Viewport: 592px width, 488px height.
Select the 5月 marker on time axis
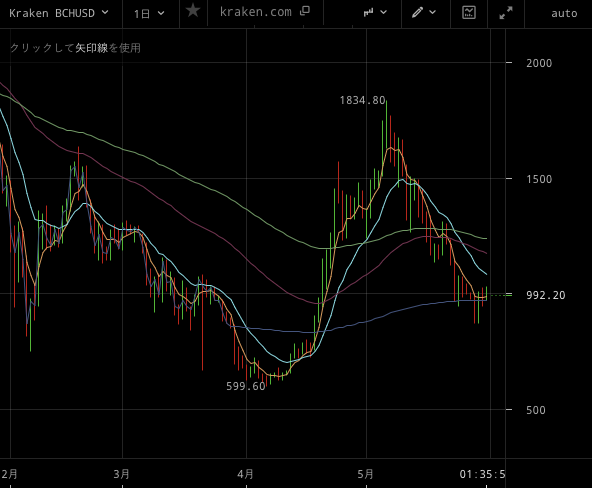point(365,474)
